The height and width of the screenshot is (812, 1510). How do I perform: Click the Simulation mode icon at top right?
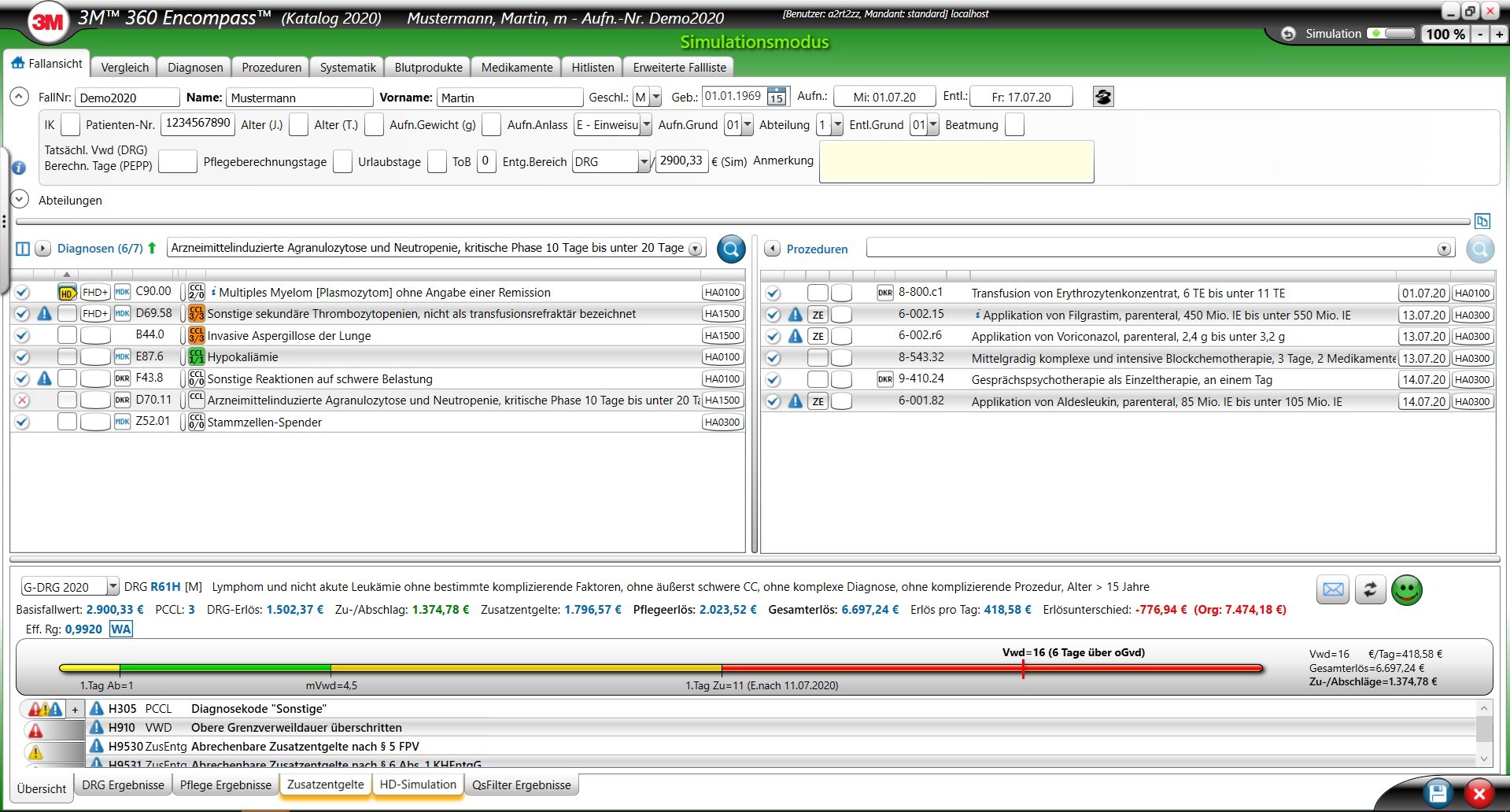(x=1288, y=34)
